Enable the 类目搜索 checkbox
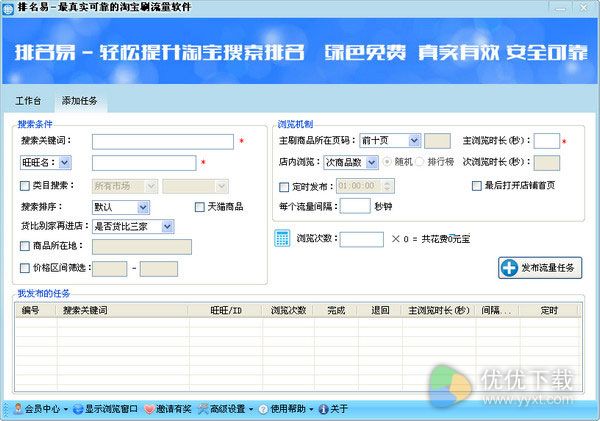This screenshot has height=421, width=600. tap(24, 186)
